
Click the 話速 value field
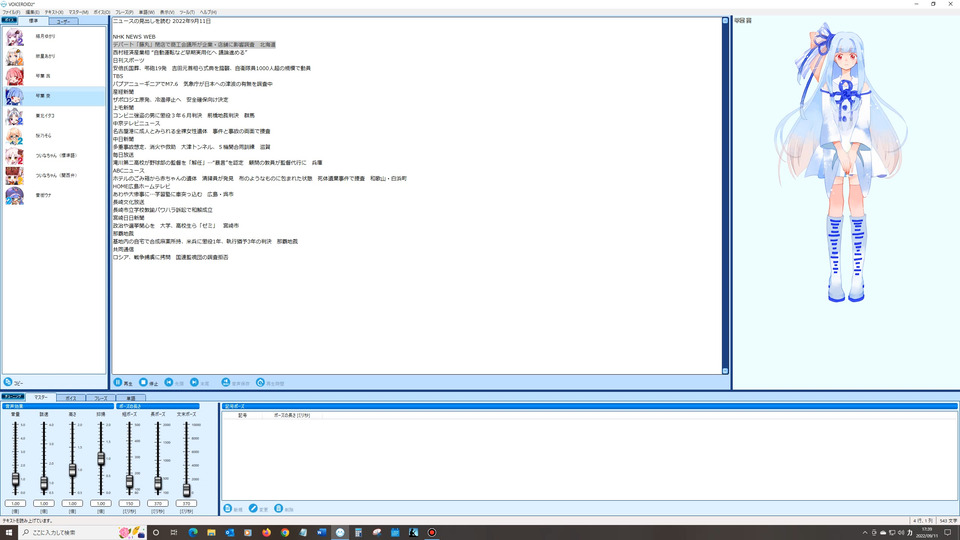coord(43,503)
